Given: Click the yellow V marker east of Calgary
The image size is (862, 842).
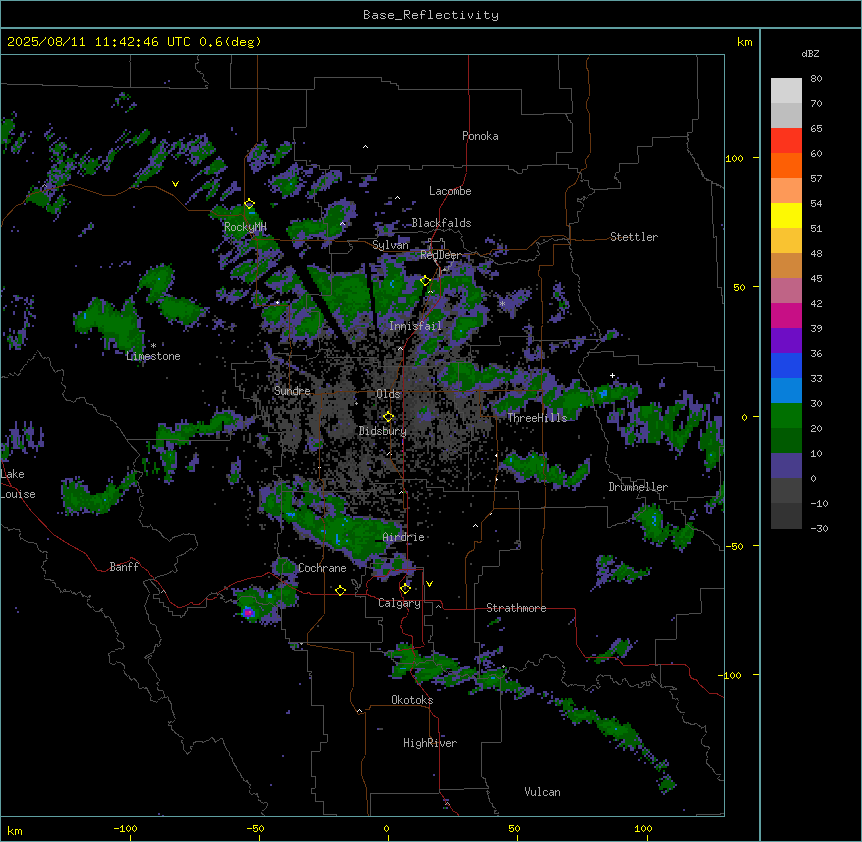Looking at the screenshot, I should (429, 584).
